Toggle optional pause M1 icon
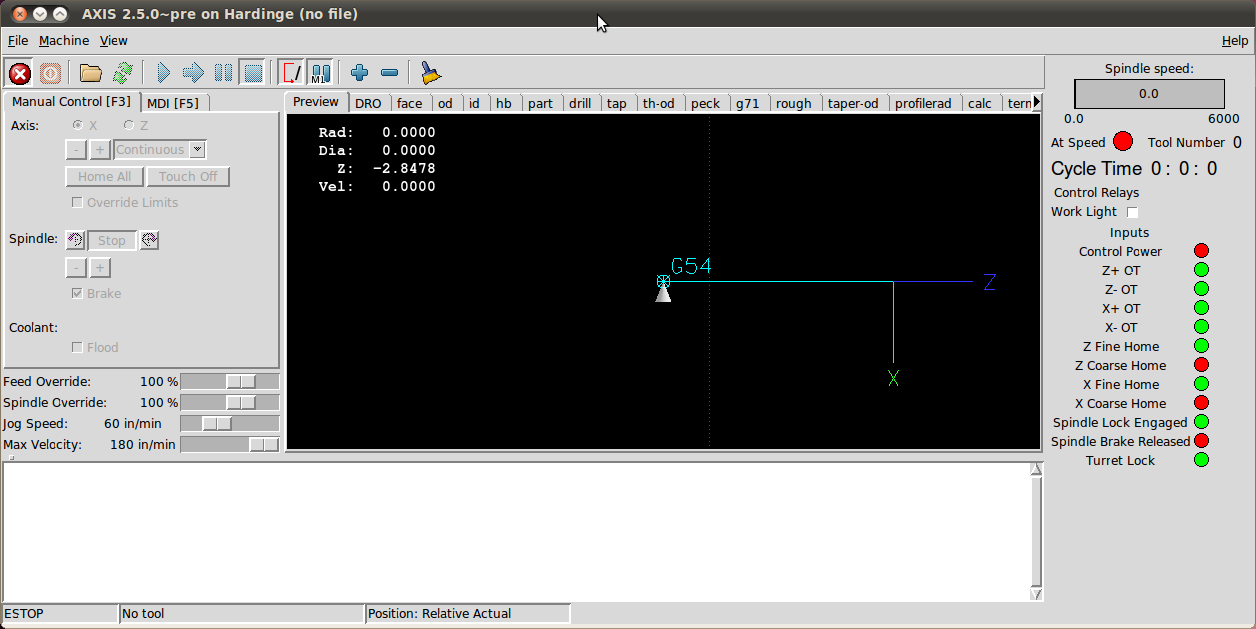 [x=320, y=73]
